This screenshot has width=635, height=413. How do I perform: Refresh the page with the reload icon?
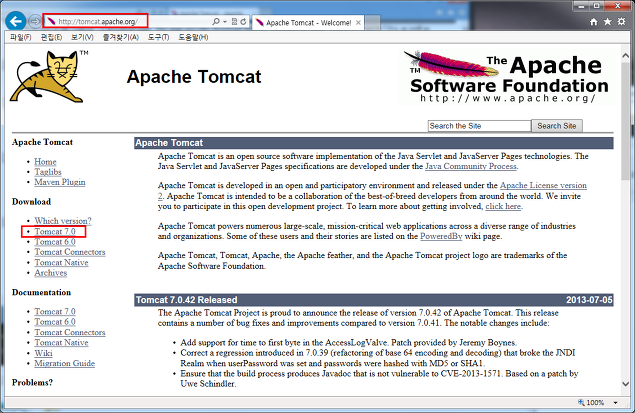243,21
